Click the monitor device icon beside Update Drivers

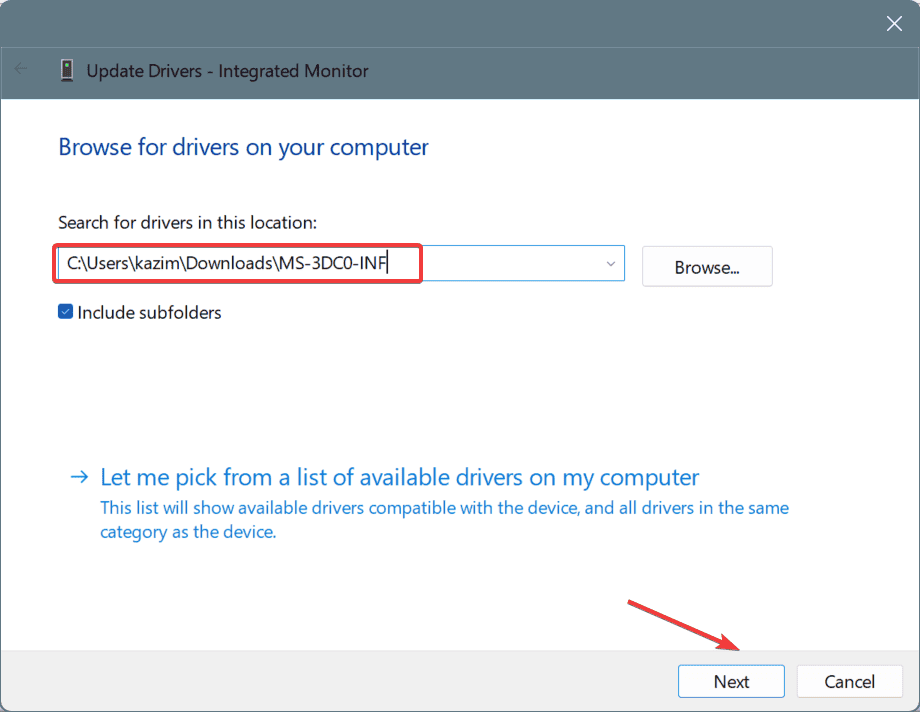[67, 70]
